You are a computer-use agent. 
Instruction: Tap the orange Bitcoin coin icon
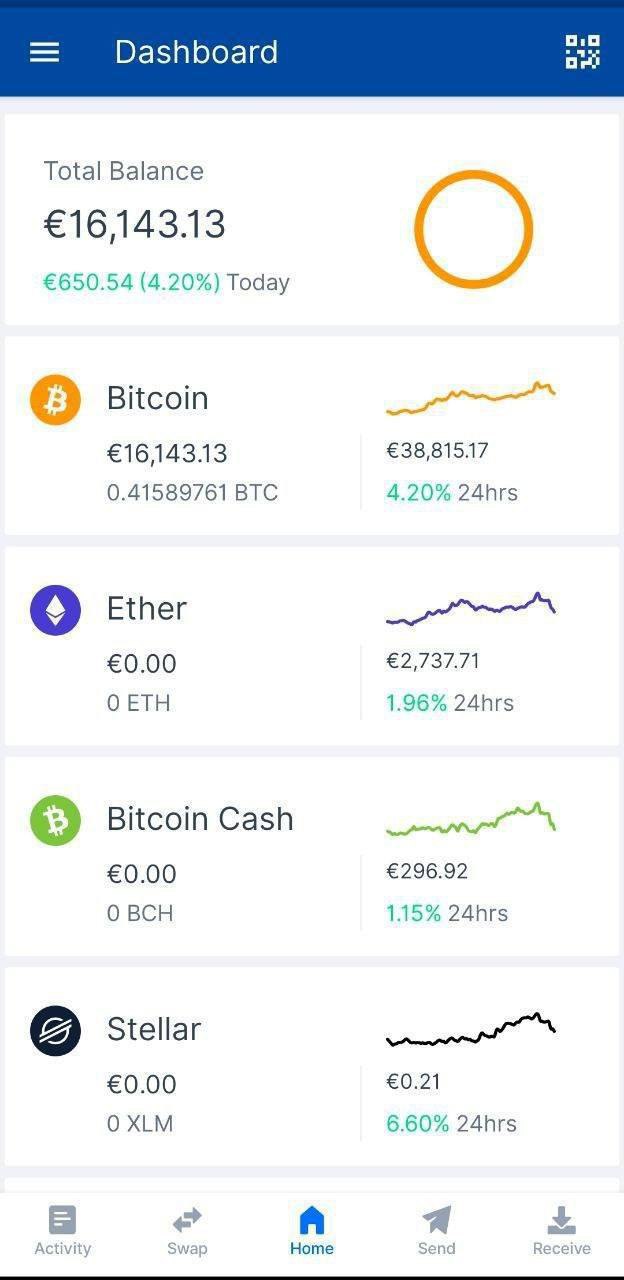click(x=55, y=400)
